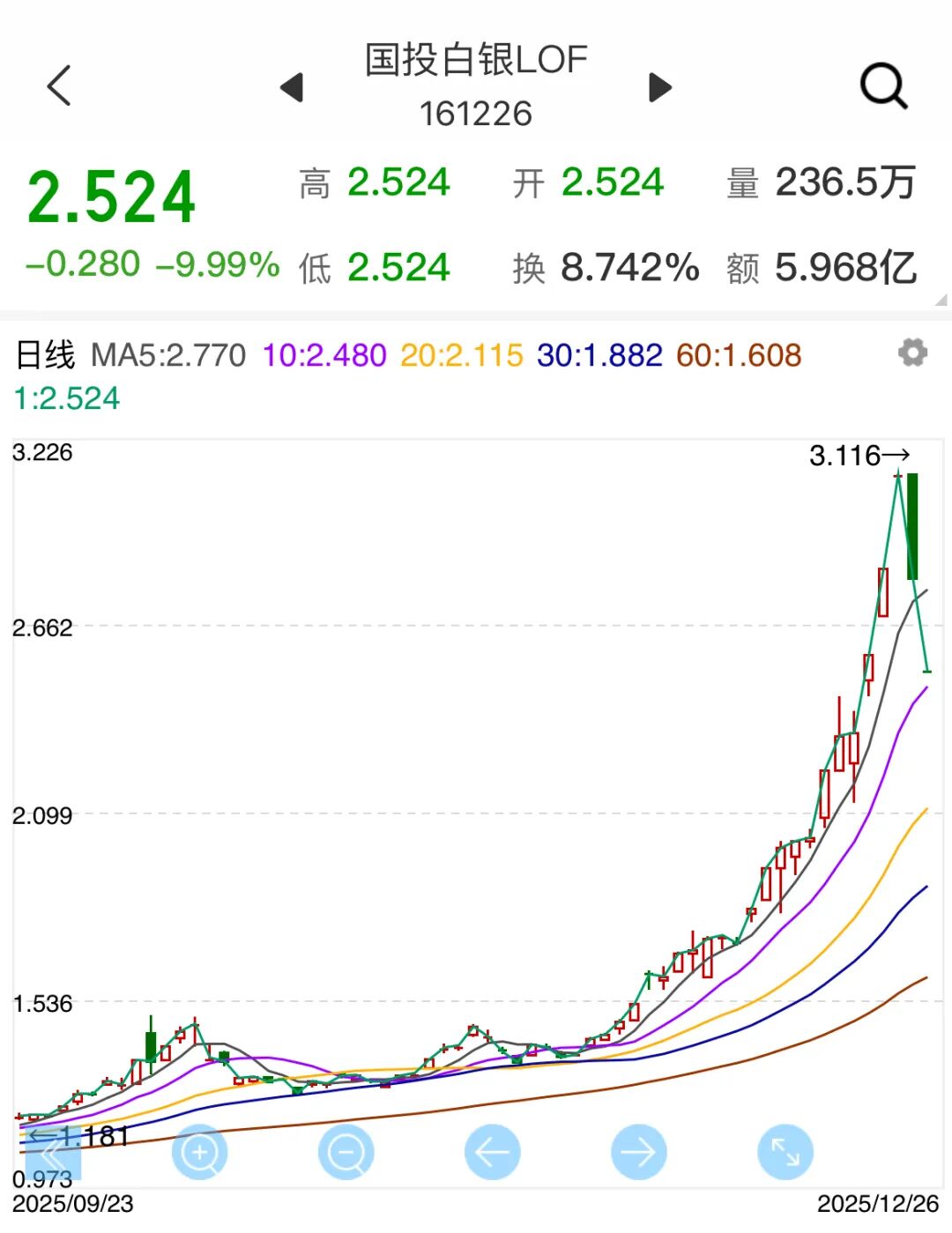The width and height of the screenshot is (952, 1233).
Task: Switch to previous stock using left triangle
Action: click(292, 87)
